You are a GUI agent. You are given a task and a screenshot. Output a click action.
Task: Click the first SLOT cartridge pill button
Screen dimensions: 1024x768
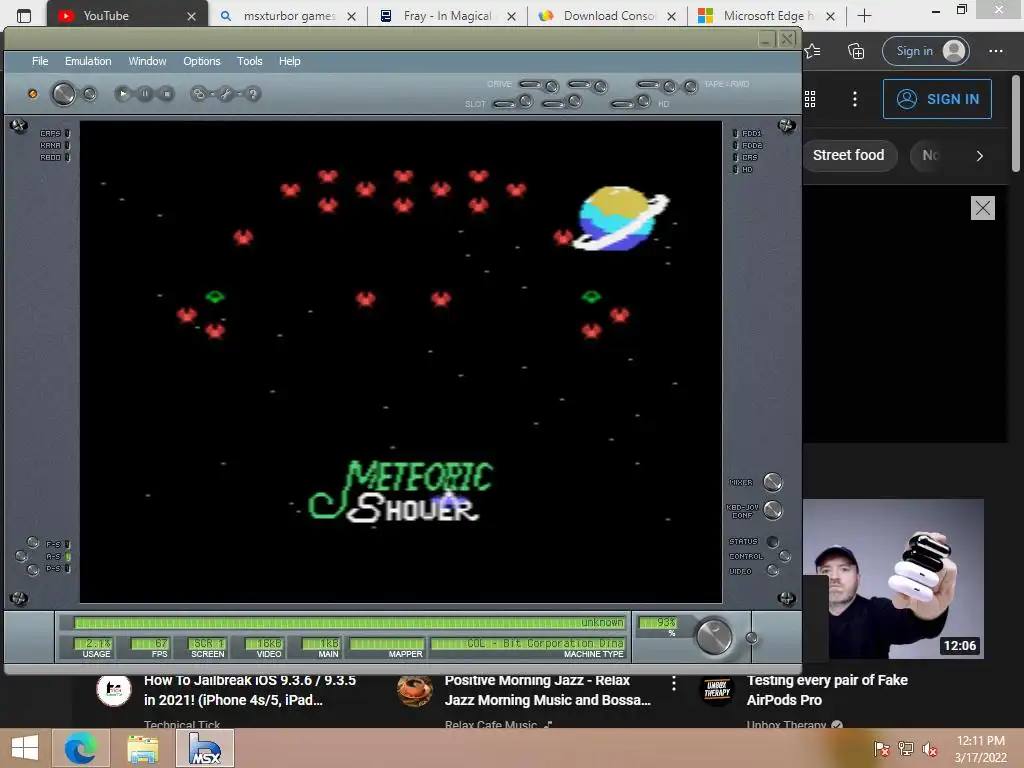click(x=504, y=104)
